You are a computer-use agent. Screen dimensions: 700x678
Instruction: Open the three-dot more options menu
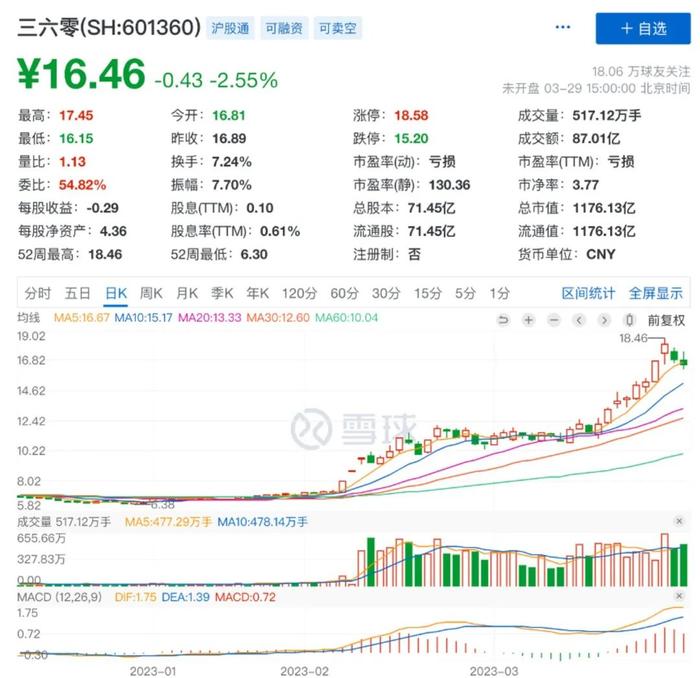click(x=562, y=28)
